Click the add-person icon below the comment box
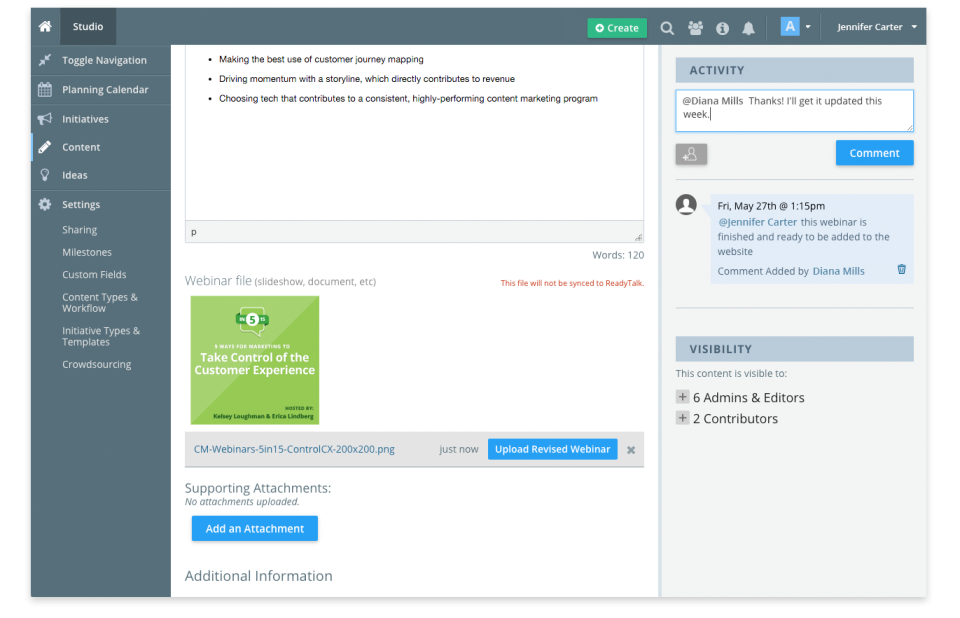The image size is (960, 618). click(689, 153)
